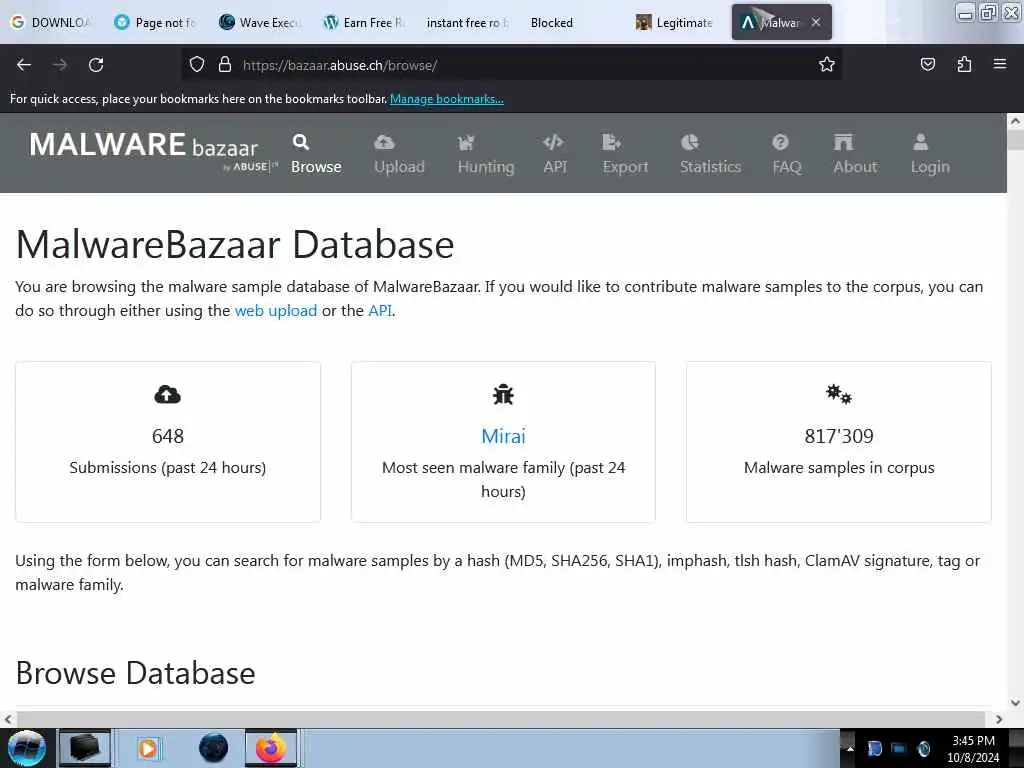
Task: Click the browser forward arrow
Action: (x=60, y=65)
